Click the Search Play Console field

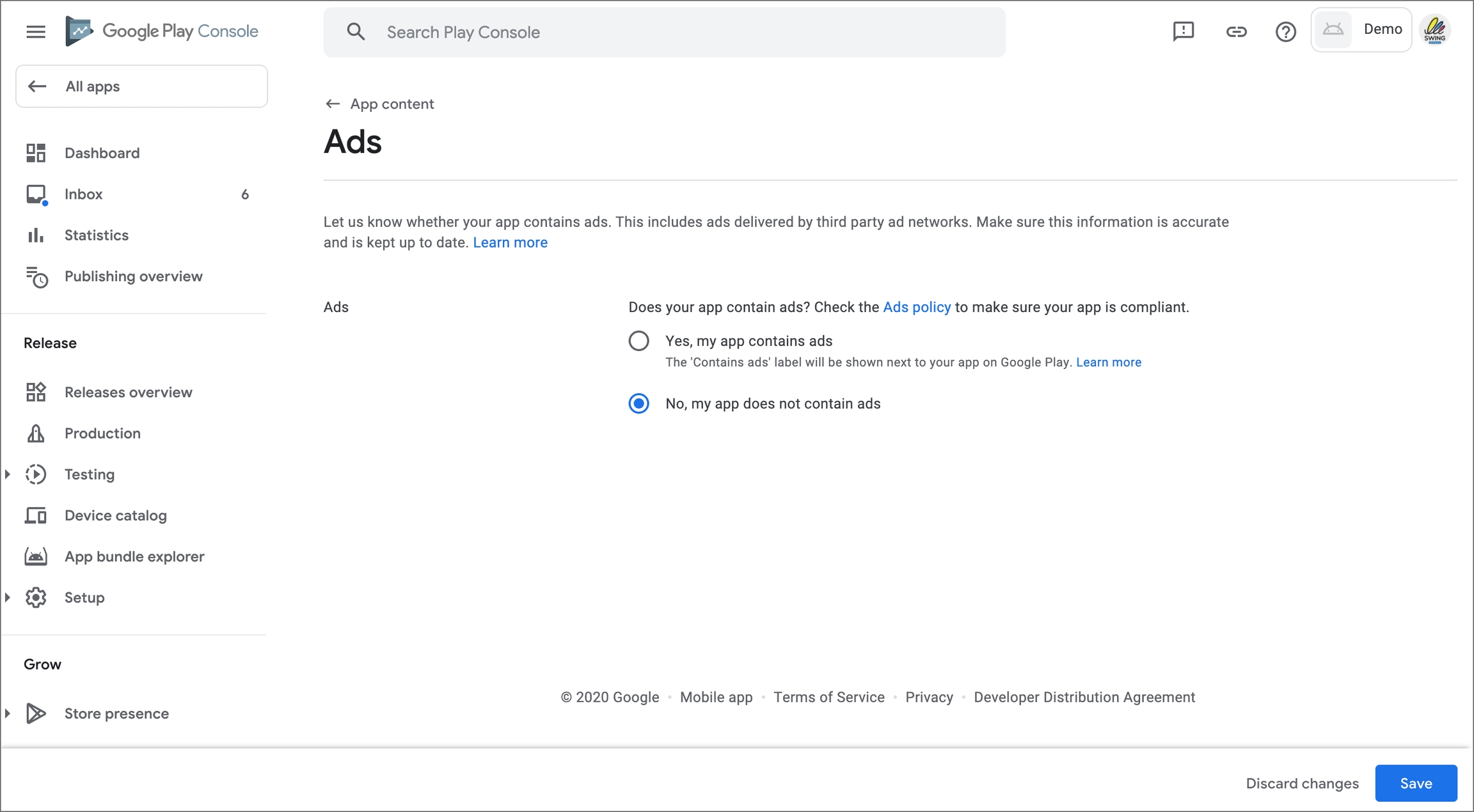(664, 32)
